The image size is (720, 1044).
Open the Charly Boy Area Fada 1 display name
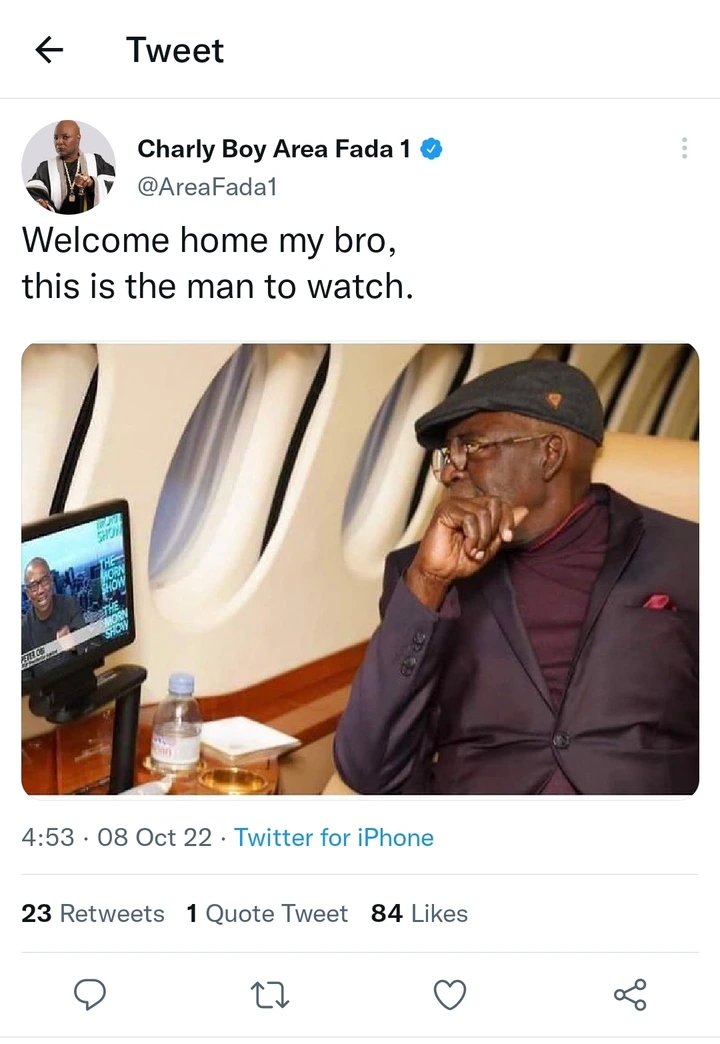(x=273, y=149)
